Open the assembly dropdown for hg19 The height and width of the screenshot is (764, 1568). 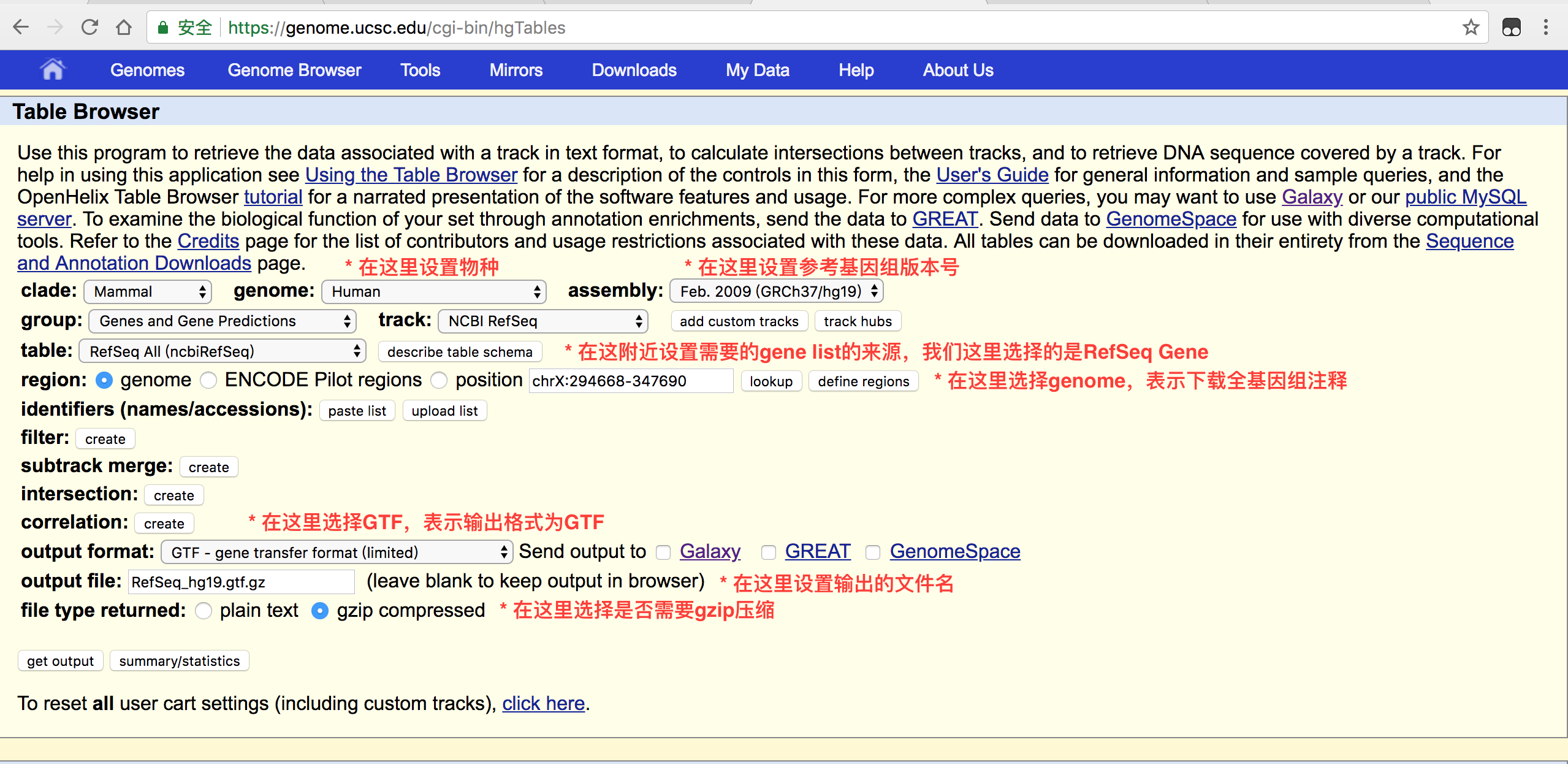tap(775, 291)
